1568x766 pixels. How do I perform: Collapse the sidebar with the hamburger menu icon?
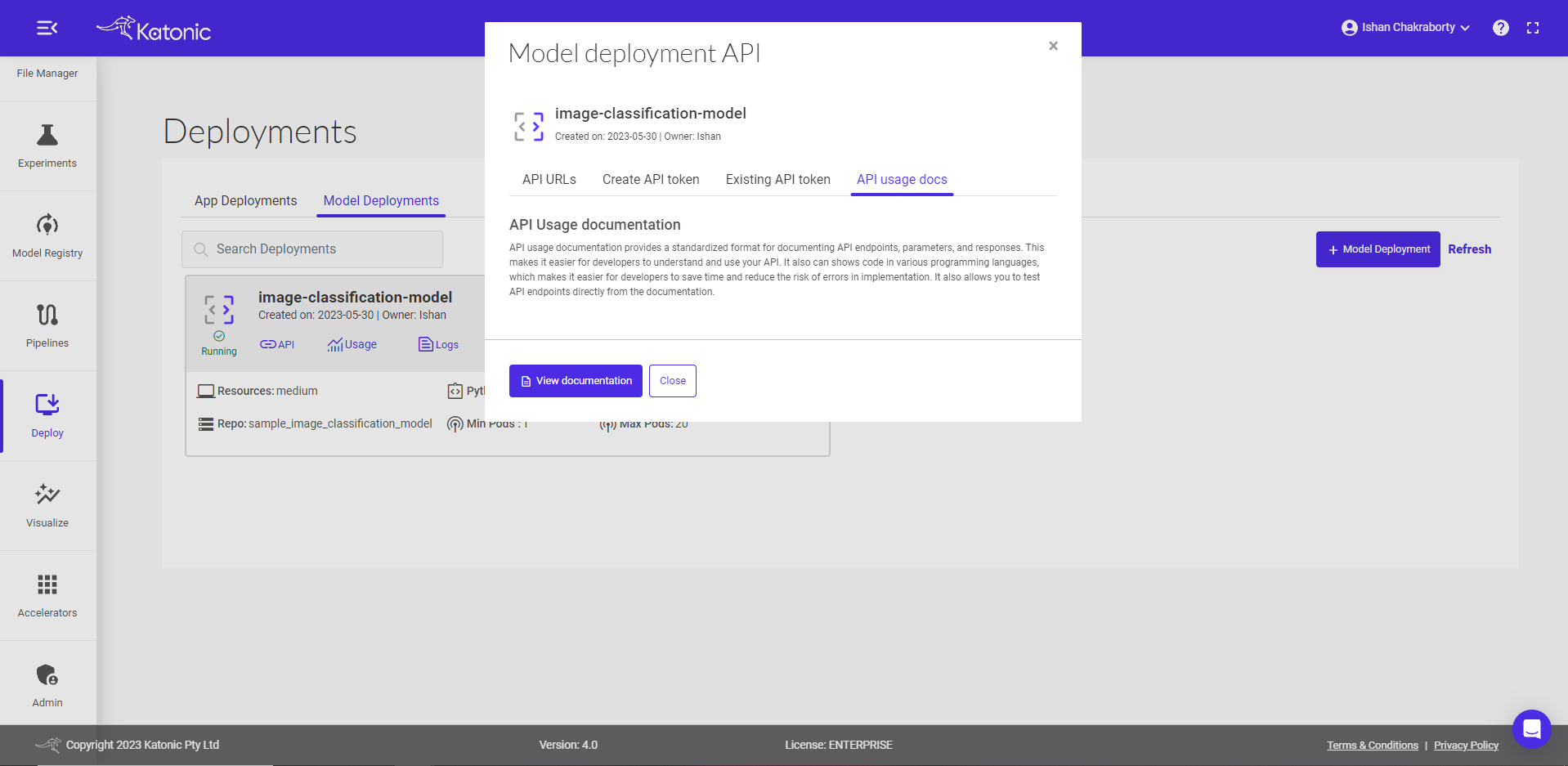(x=47, y=29)
